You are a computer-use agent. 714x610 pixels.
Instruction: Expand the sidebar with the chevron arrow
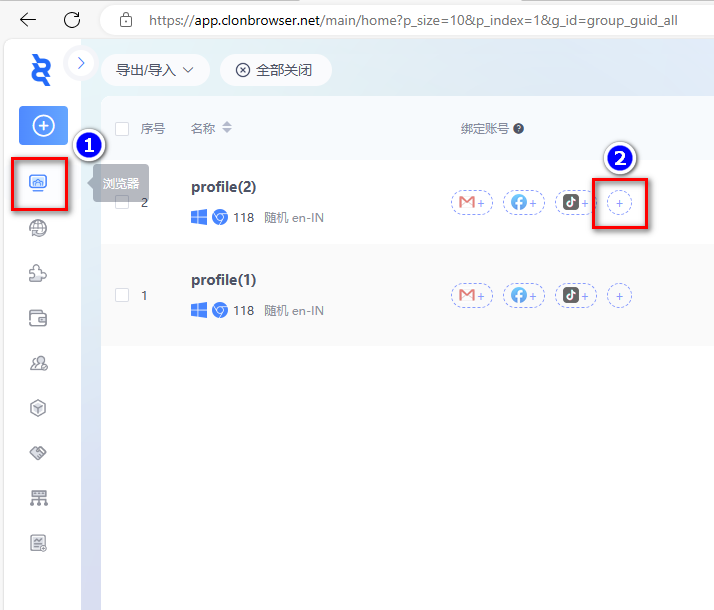coord(81,62)
